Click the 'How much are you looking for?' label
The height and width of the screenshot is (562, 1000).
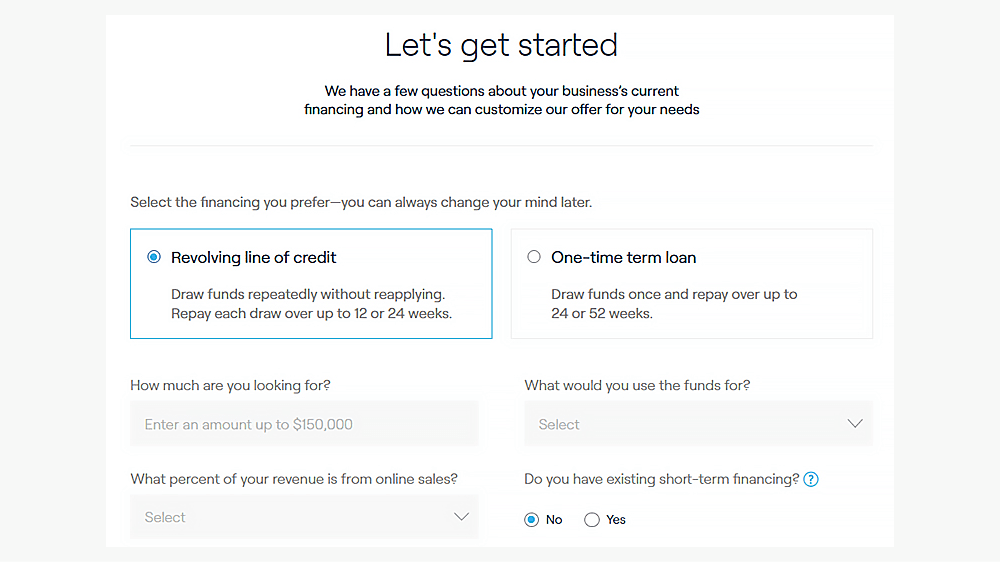click(230, 385)
